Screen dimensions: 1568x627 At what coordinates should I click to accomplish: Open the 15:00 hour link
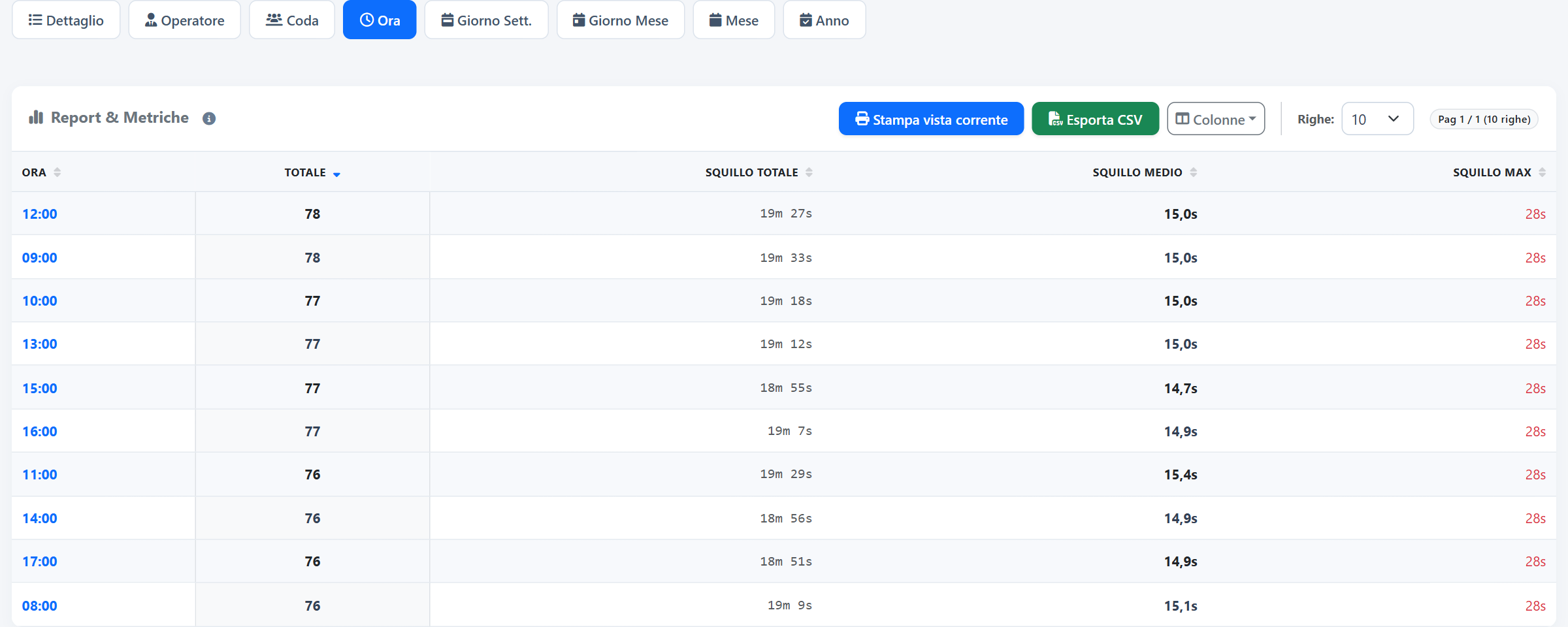click(x=40, y=389)
